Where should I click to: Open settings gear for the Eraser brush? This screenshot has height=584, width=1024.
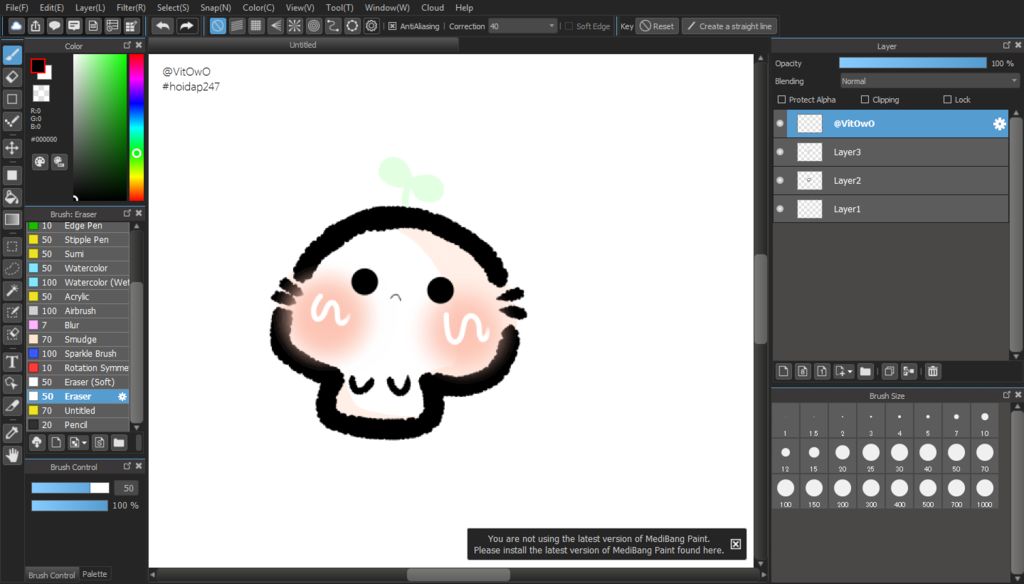pos(122,397)
